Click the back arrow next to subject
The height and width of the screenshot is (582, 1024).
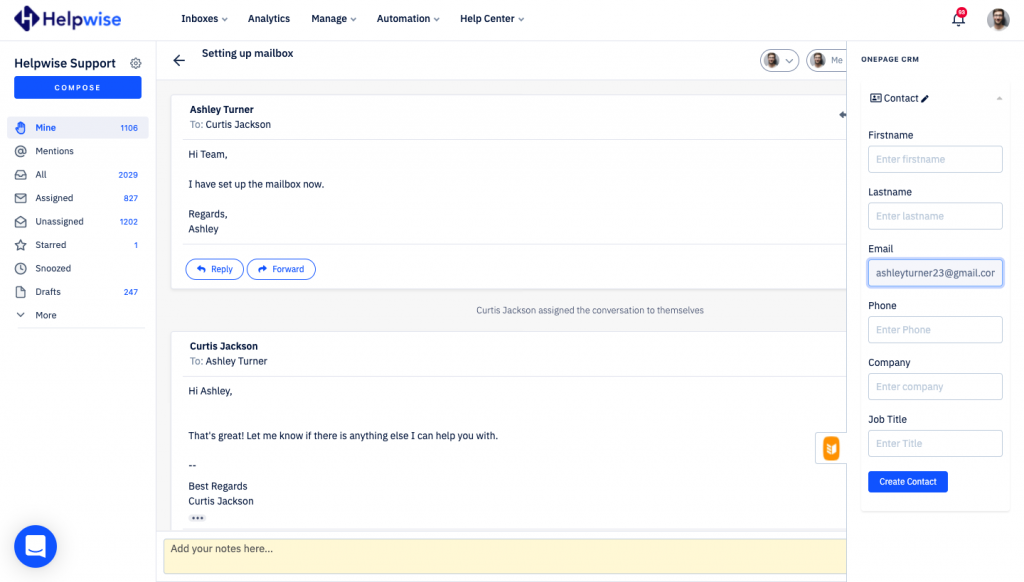[179, 60]
